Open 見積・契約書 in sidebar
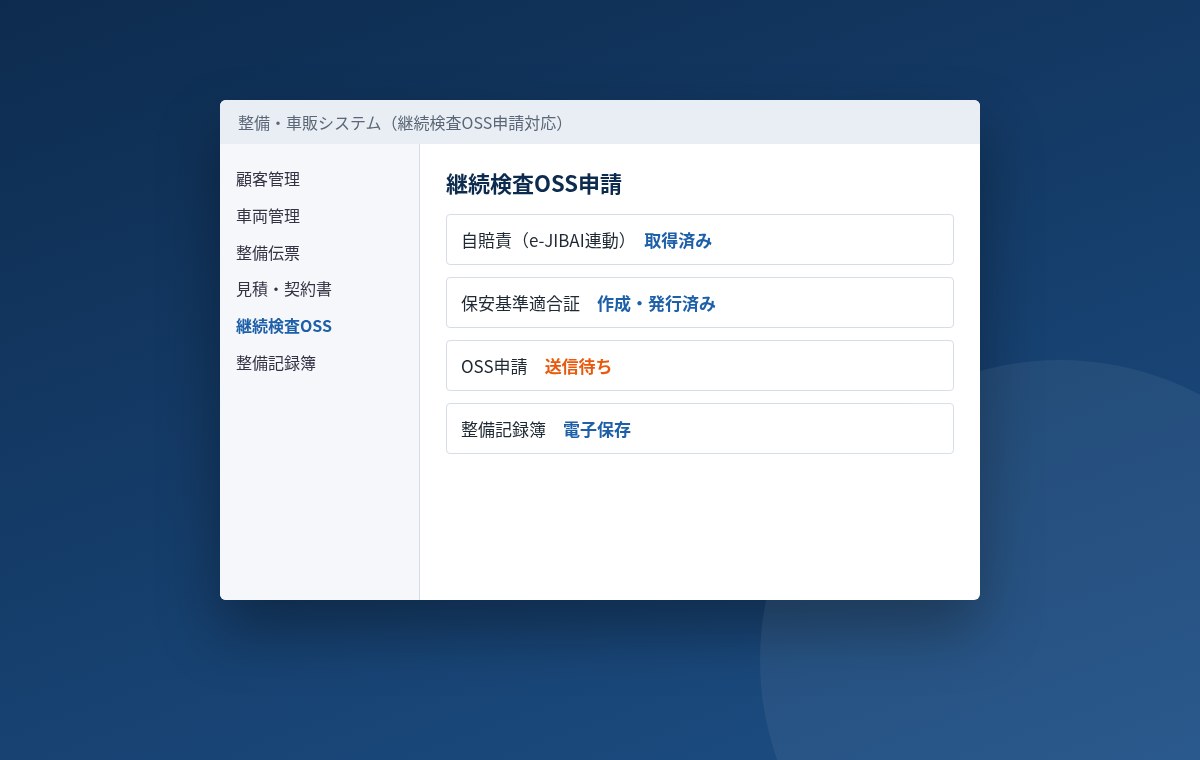Screen dimensions: 1200x760 284,290
